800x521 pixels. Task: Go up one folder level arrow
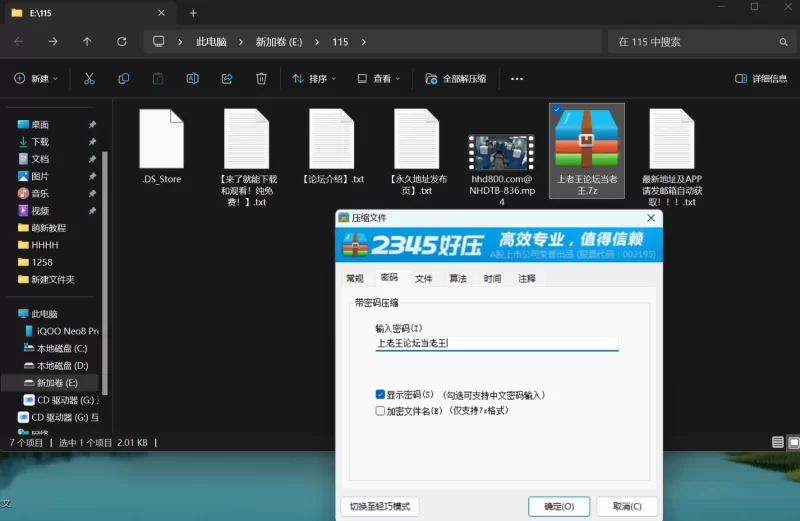[x=87, y=42]
